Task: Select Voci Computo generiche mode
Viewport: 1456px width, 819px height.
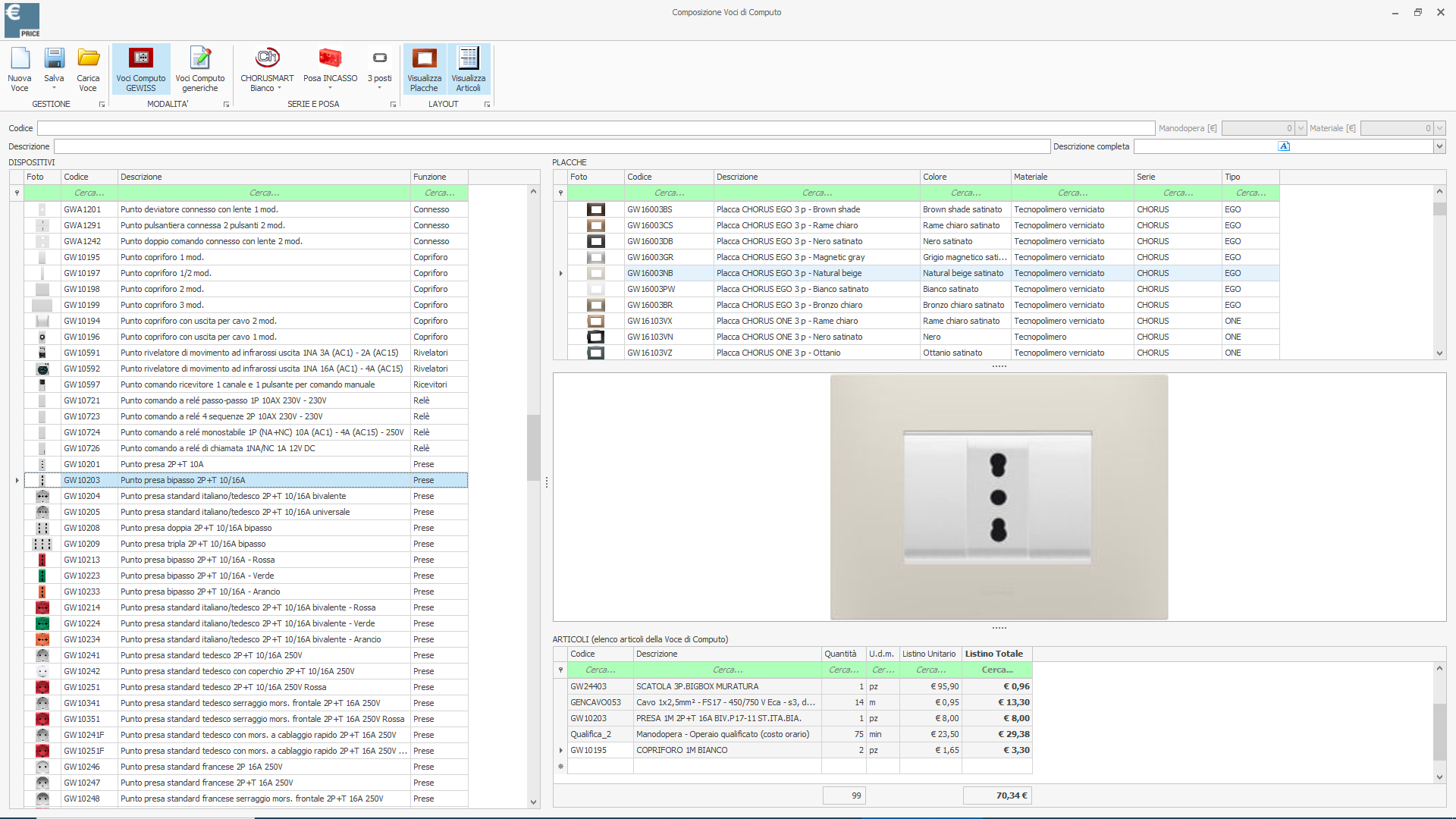Action: click(200, 68)
